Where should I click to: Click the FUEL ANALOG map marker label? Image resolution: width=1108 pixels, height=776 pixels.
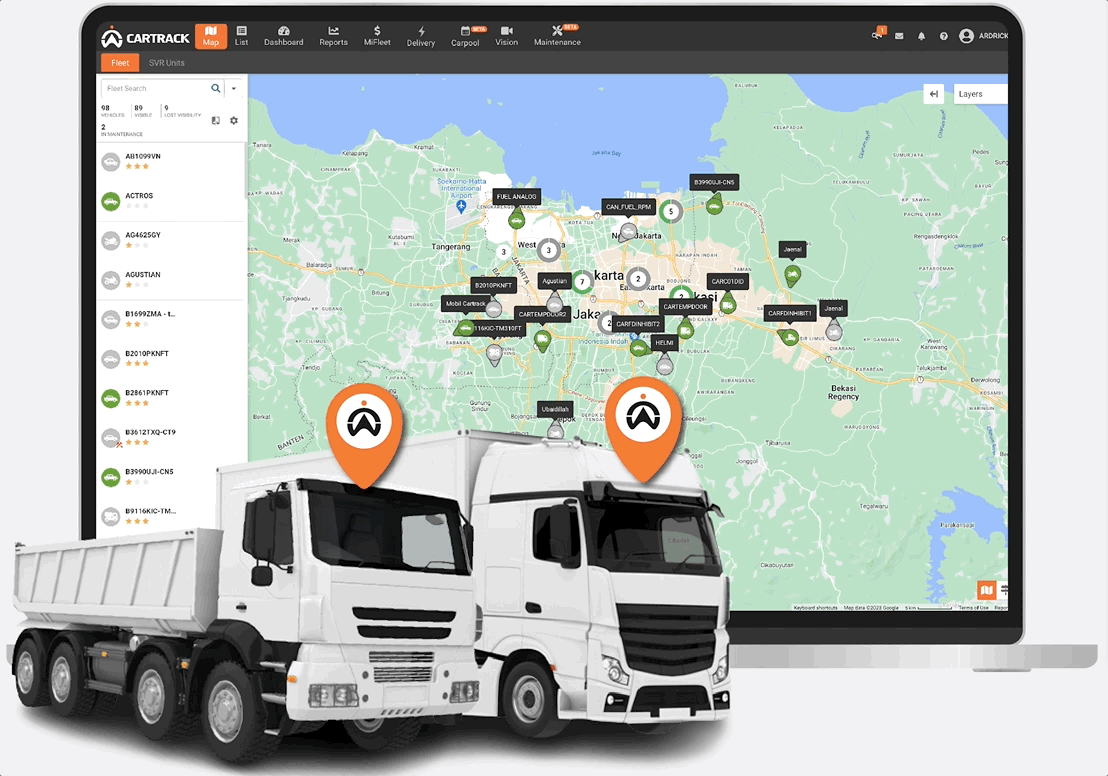click(517, 196)
